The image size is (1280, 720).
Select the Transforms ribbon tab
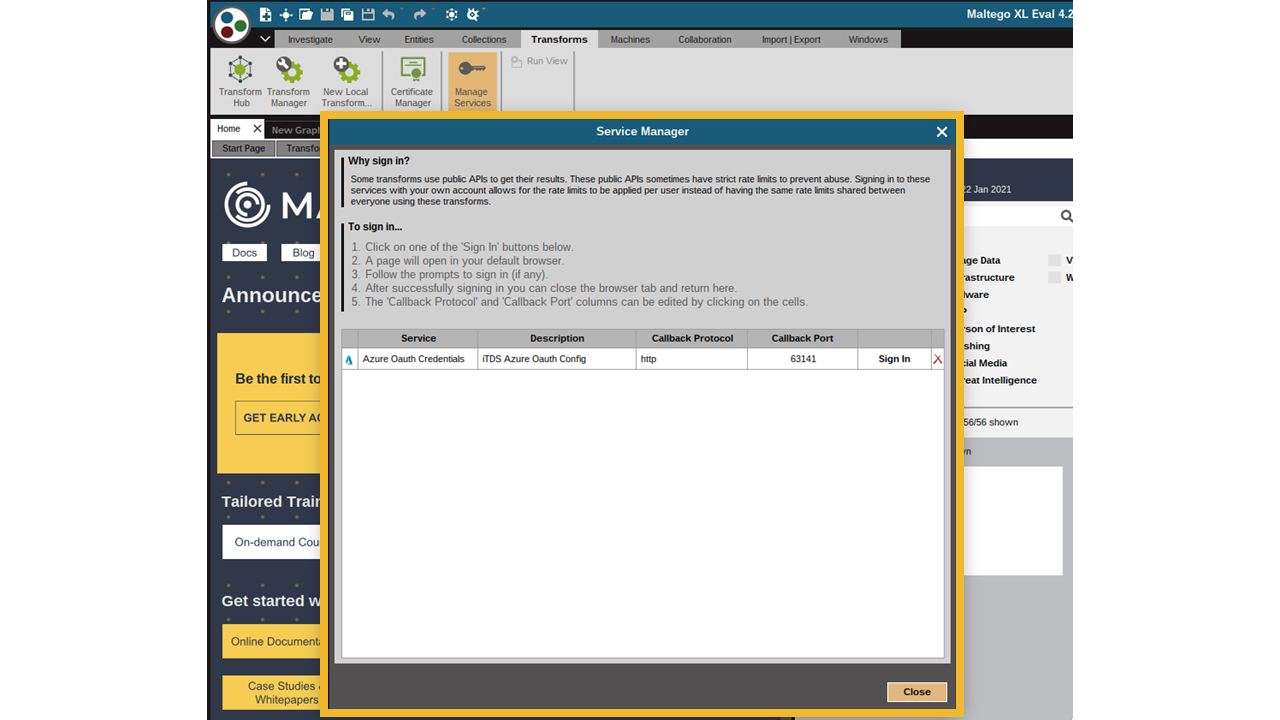coord(559,40)
